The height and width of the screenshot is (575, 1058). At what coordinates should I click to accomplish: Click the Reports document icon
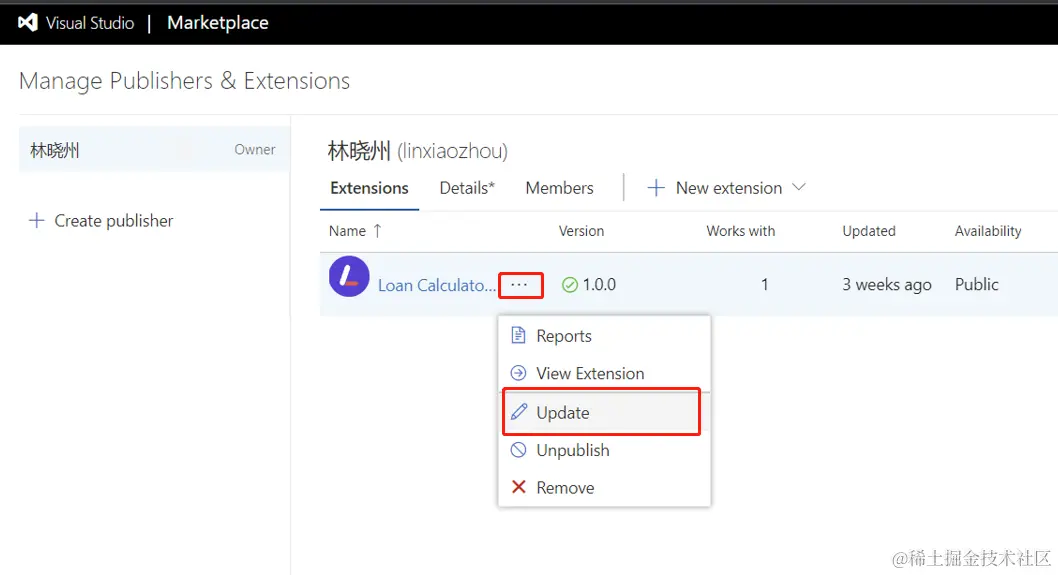(518, 335)
